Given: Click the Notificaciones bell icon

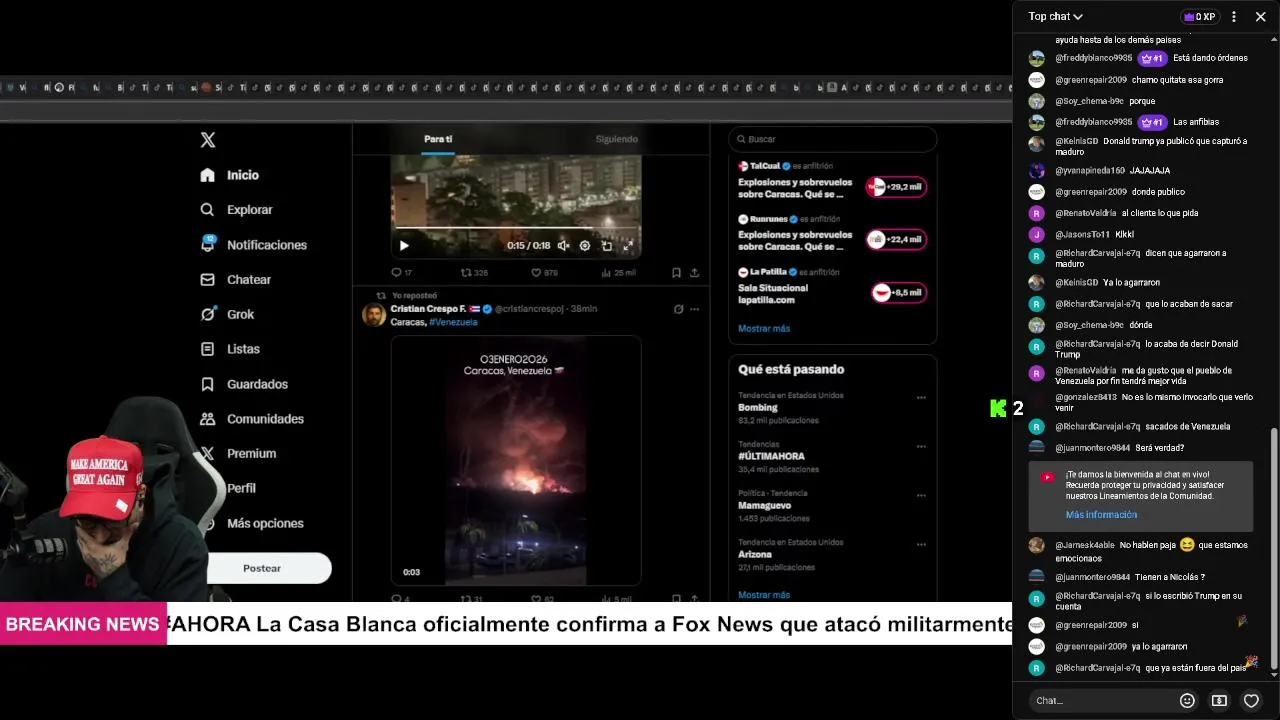Looking at the screenshot, I should tap(207, 245).
